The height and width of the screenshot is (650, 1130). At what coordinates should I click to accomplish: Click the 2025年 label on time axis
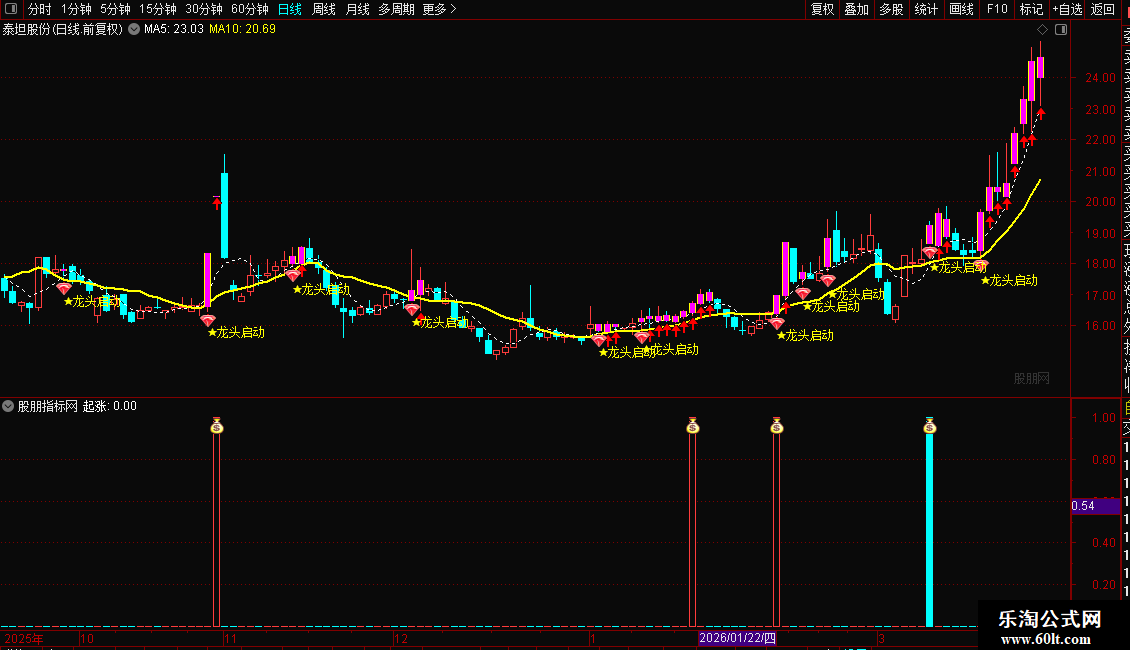(x=24, y=638)
